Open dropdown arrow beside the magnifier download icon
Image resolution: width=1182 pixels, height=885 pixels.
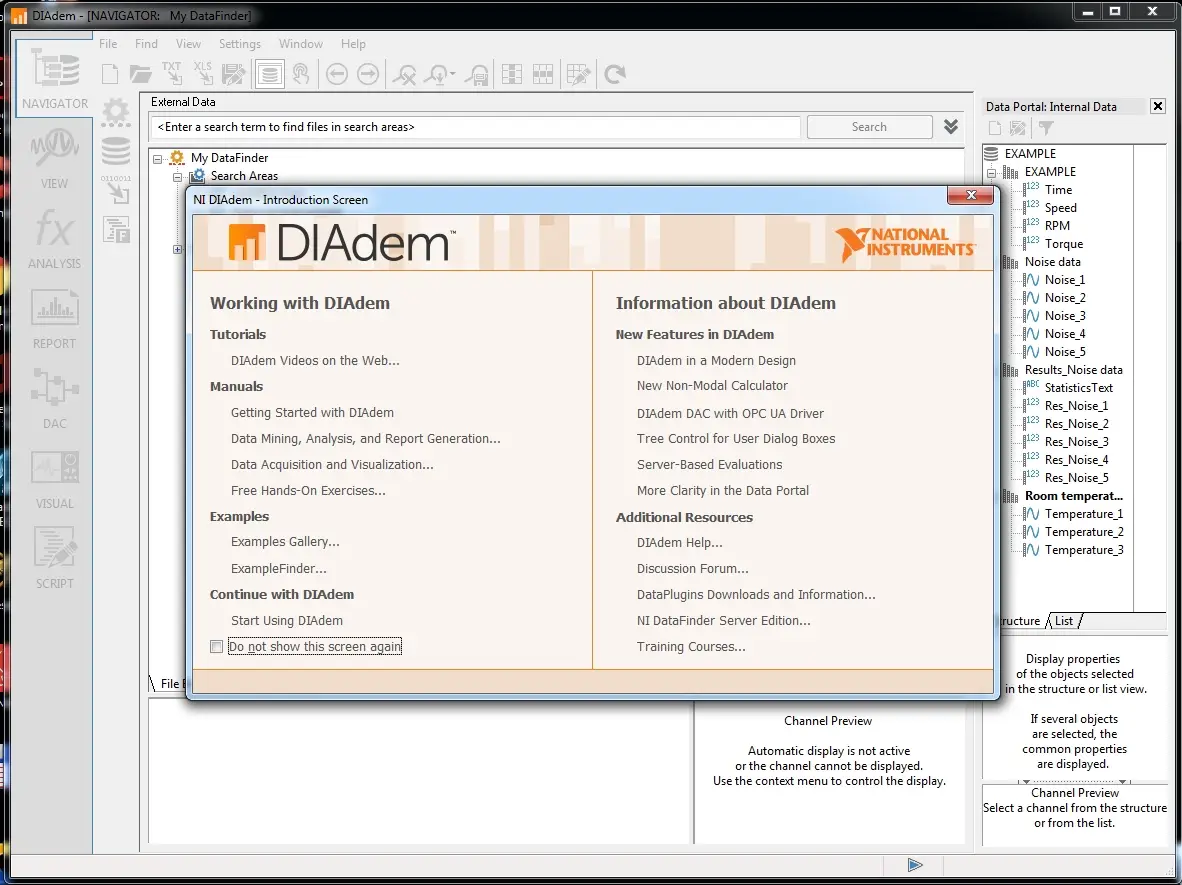(452, 74)
